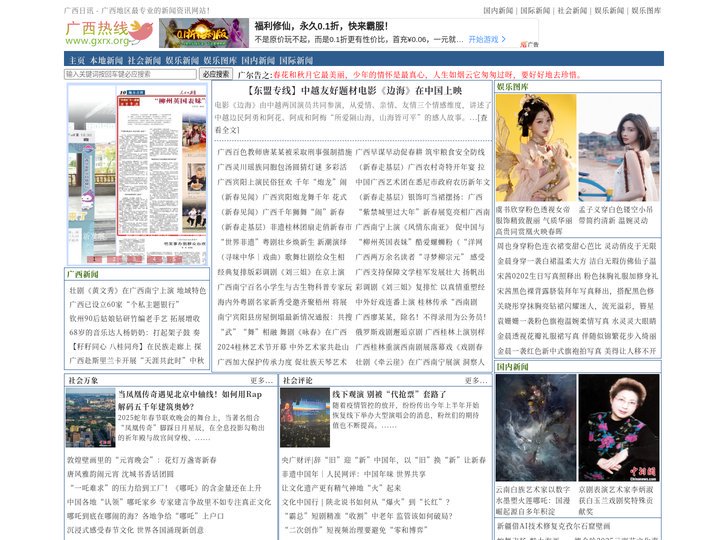
Task: Click the 必应搜索 search button
Action: (x=216, y=74)
